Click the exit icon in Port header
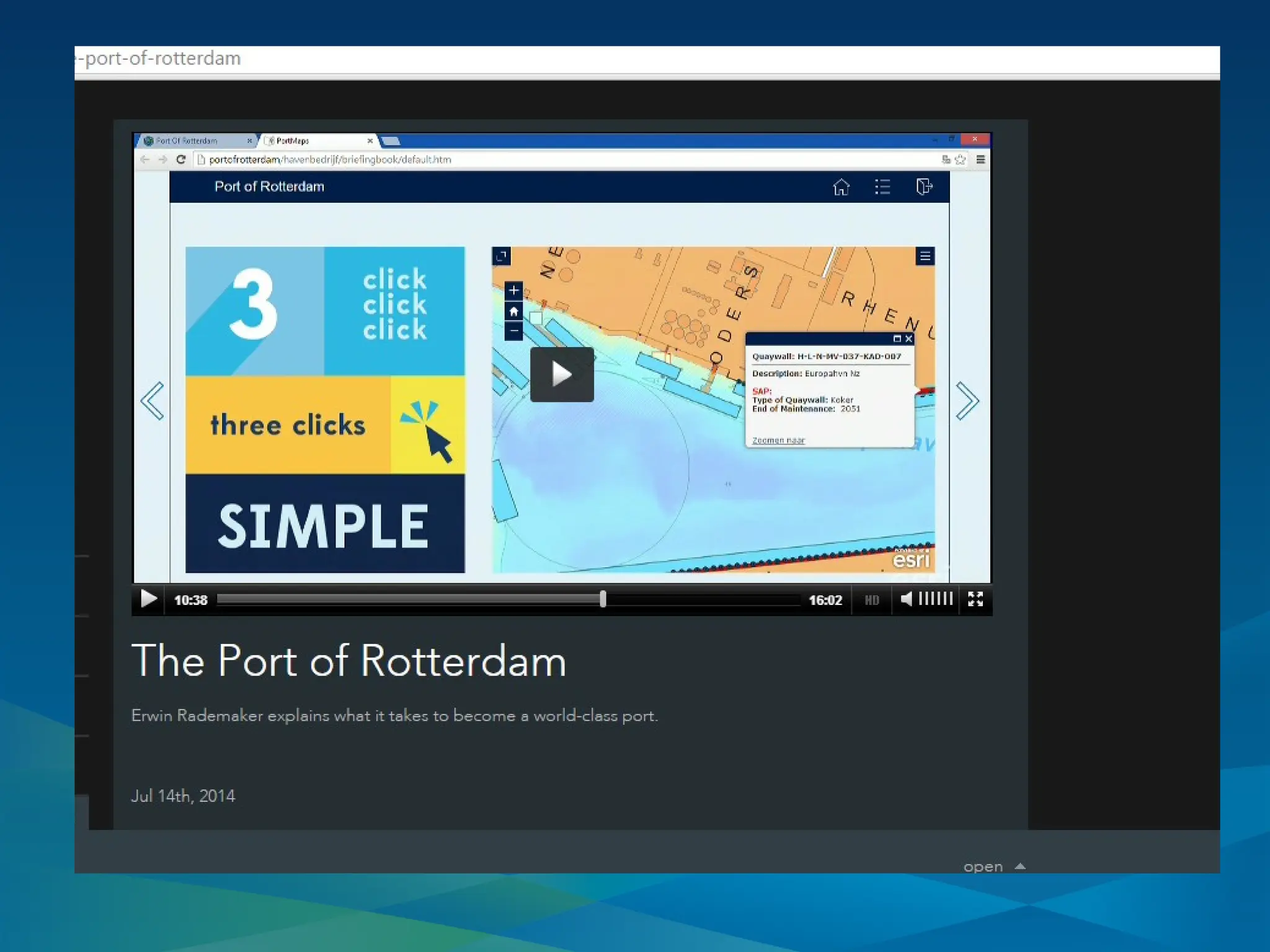Screen dimensions: 1270x952 coord(924,187)
